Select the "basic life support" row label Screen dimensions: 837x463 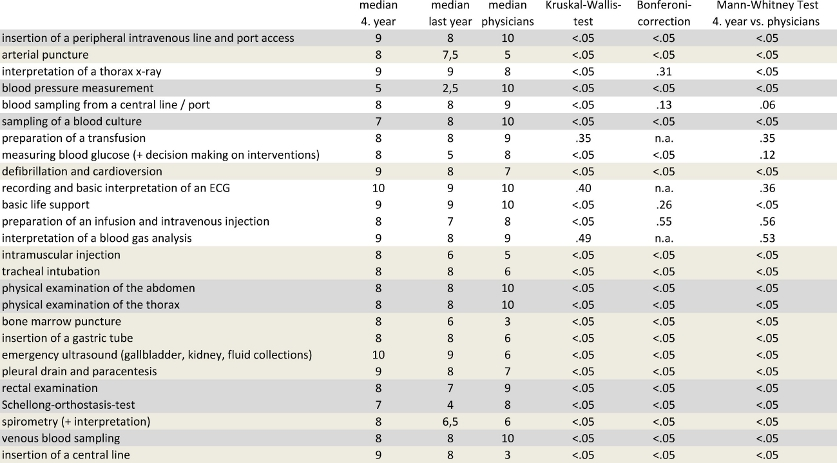(x=45, y=203)
